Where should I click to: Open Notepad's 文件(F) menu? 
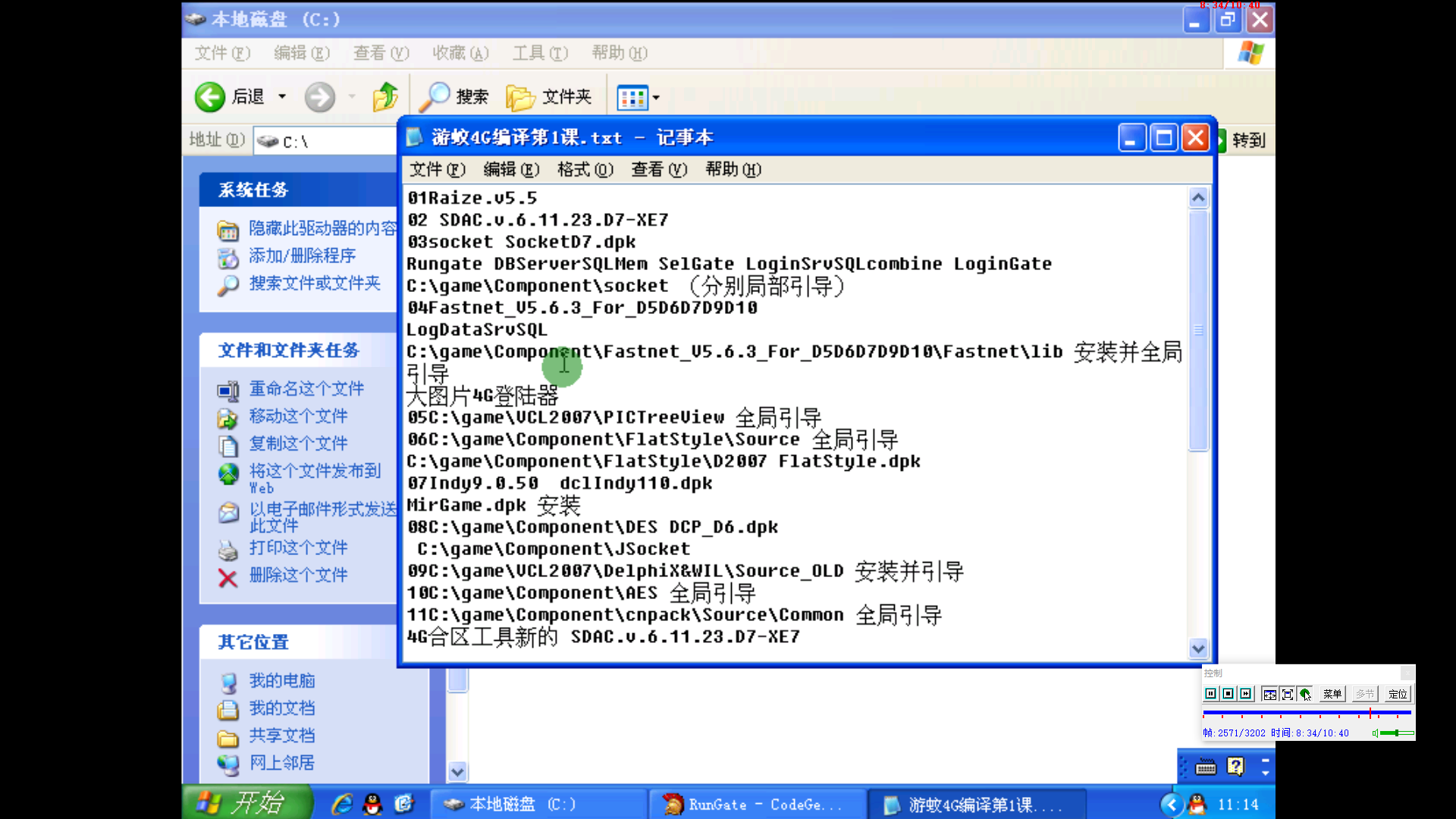pos(438,169)
